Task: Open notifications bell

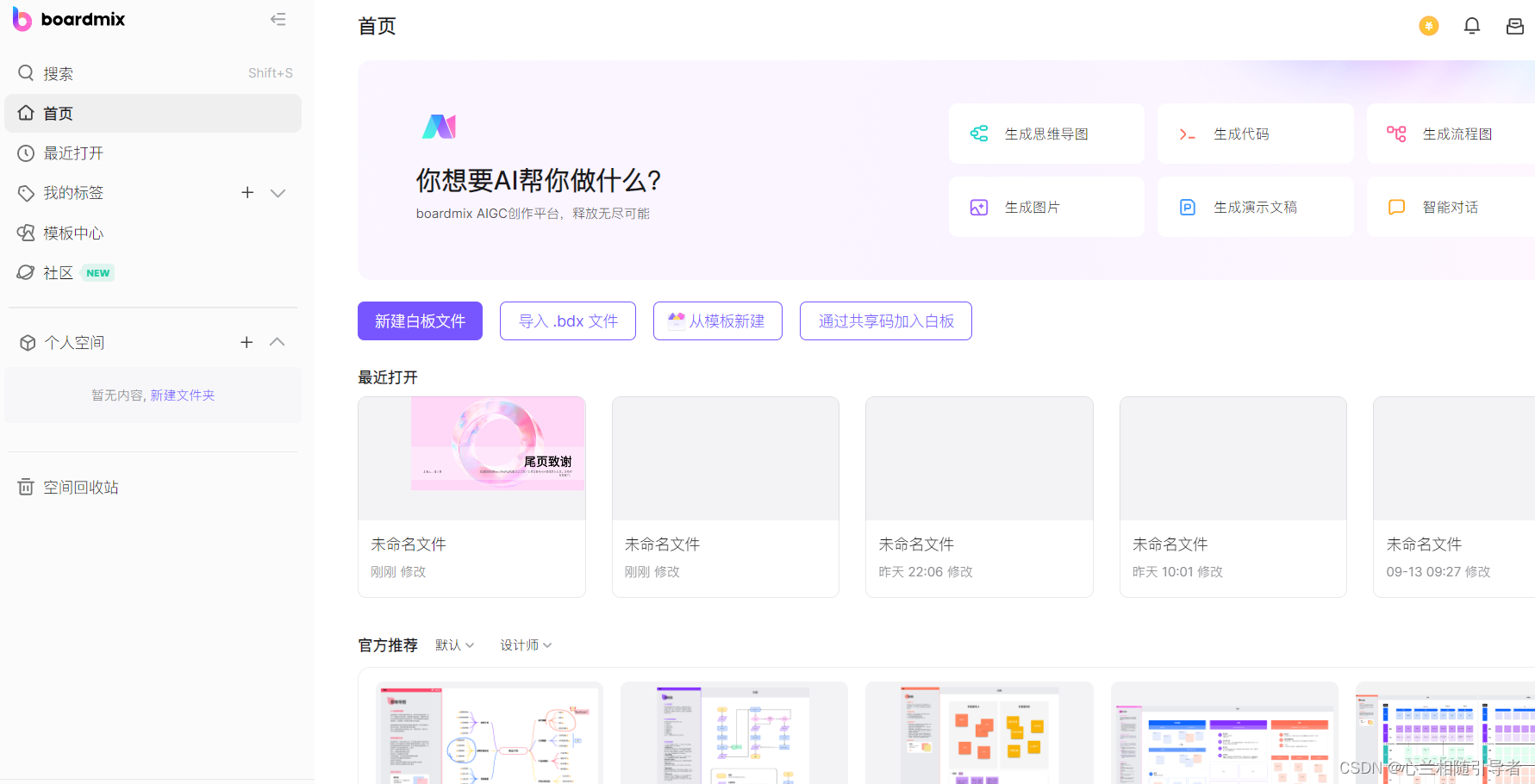Action: click(x=1472, y=26)
